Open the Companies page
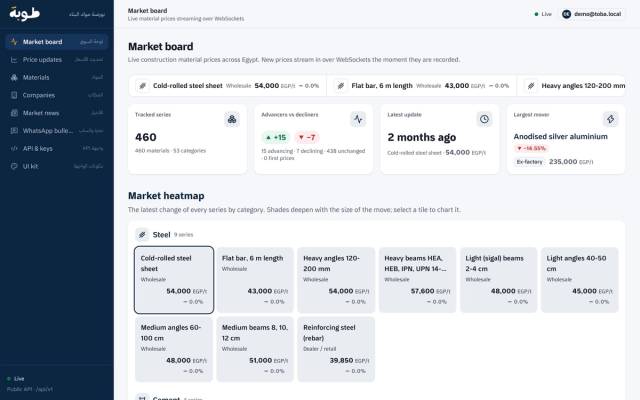This screenshot has width=640, height=400. click(57, 95)
